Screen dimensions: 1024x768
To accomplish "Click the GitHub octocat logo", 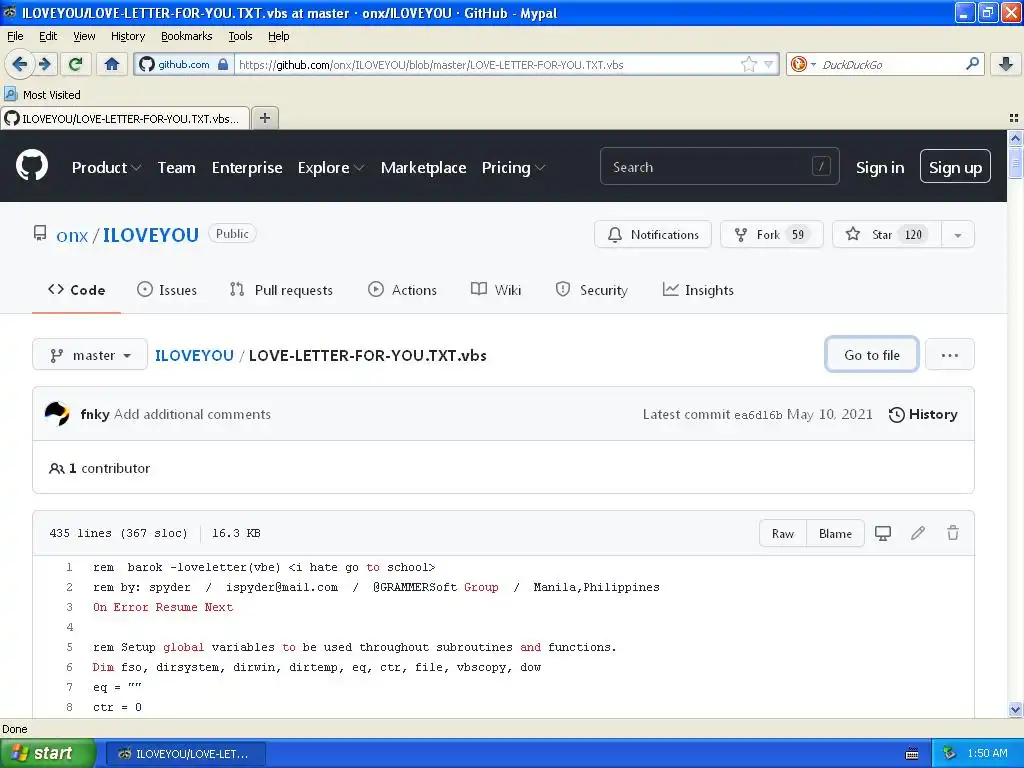I will (32, 165).
